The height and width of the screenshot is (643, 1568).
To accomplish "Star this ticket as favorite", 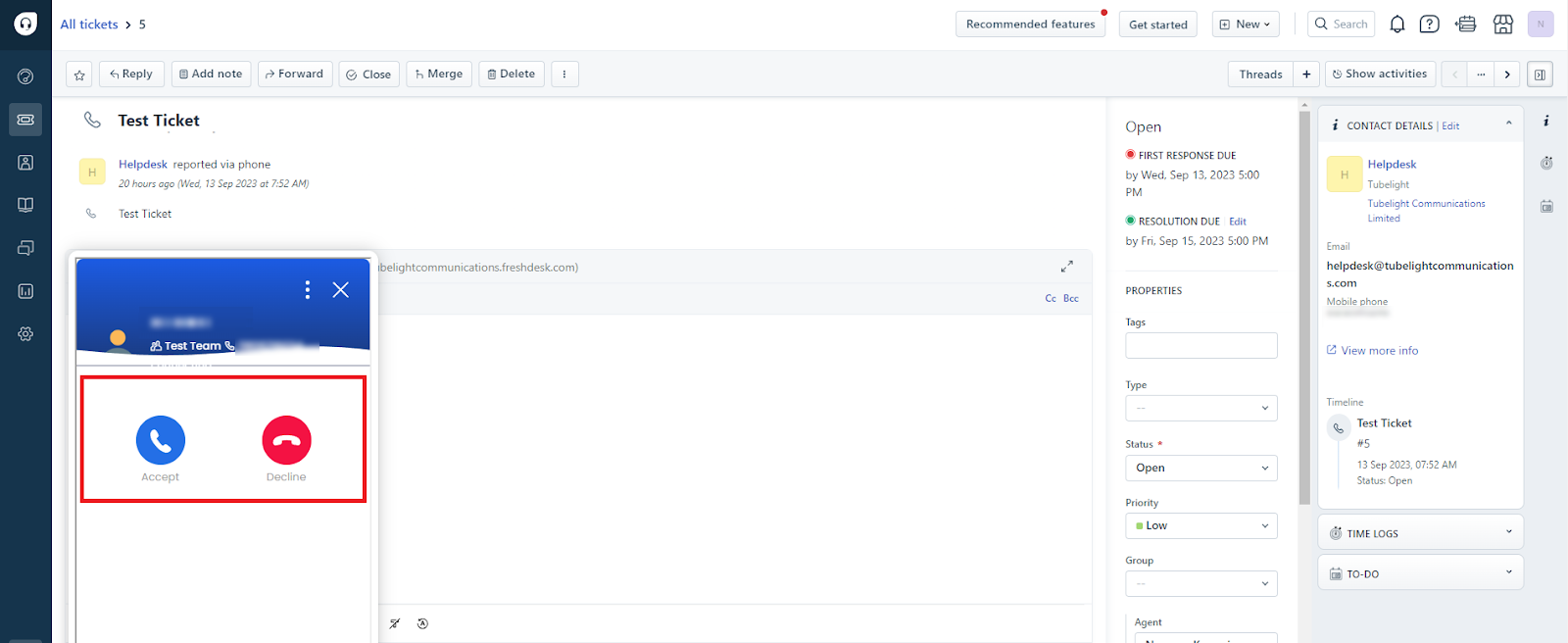I will 79,74.
